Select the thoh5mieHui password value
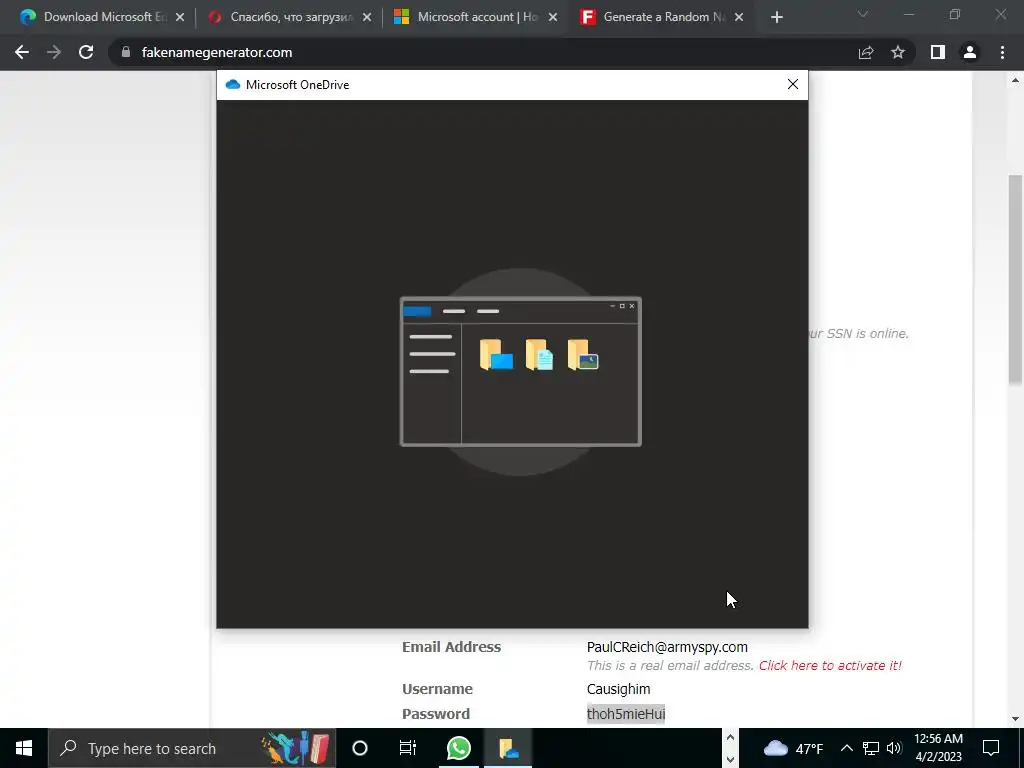This screenshot has width=1024, height=768. pyautogui.click(x=626, y=714)
